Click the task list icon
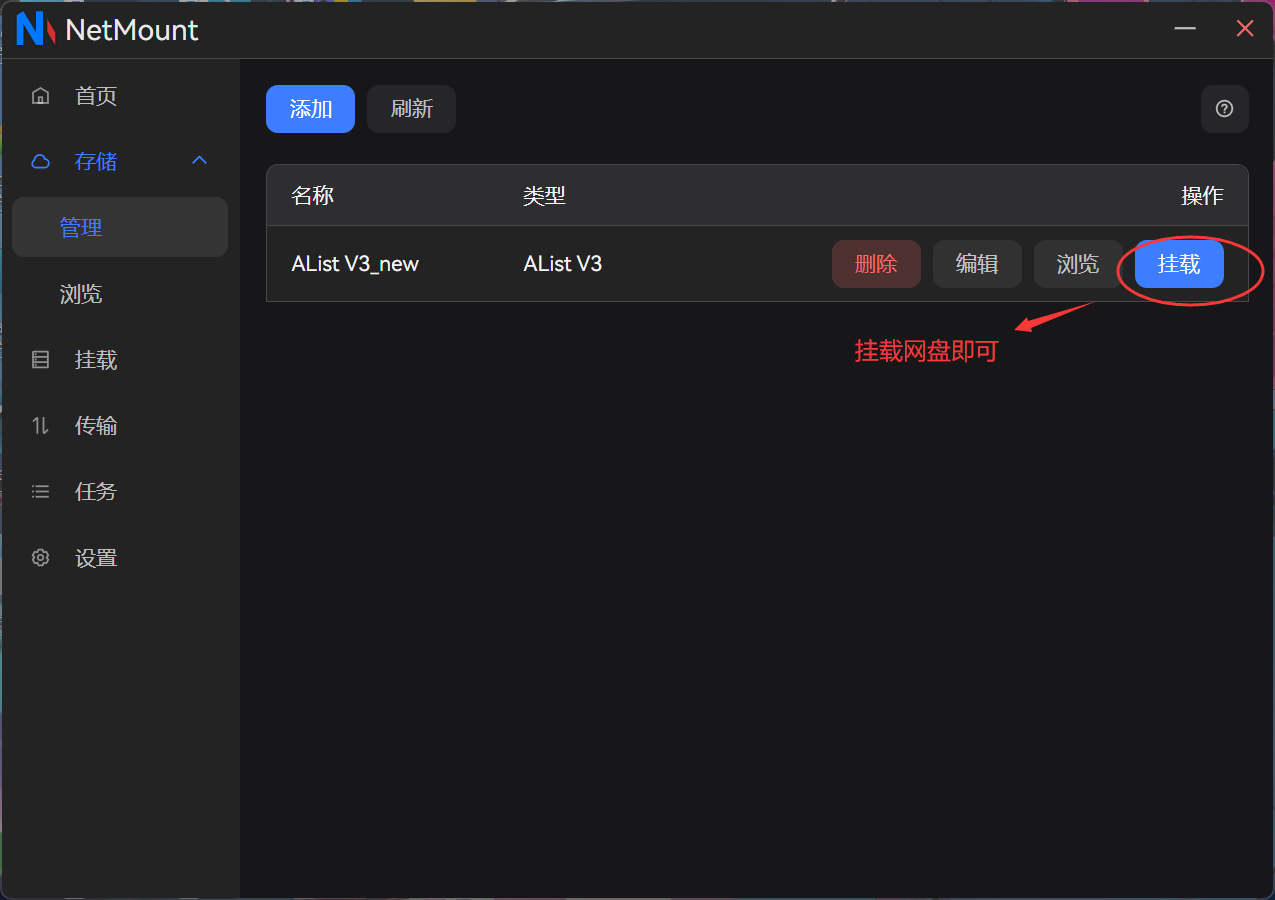This screenshot has height=900, width=1275. point(40,492)
